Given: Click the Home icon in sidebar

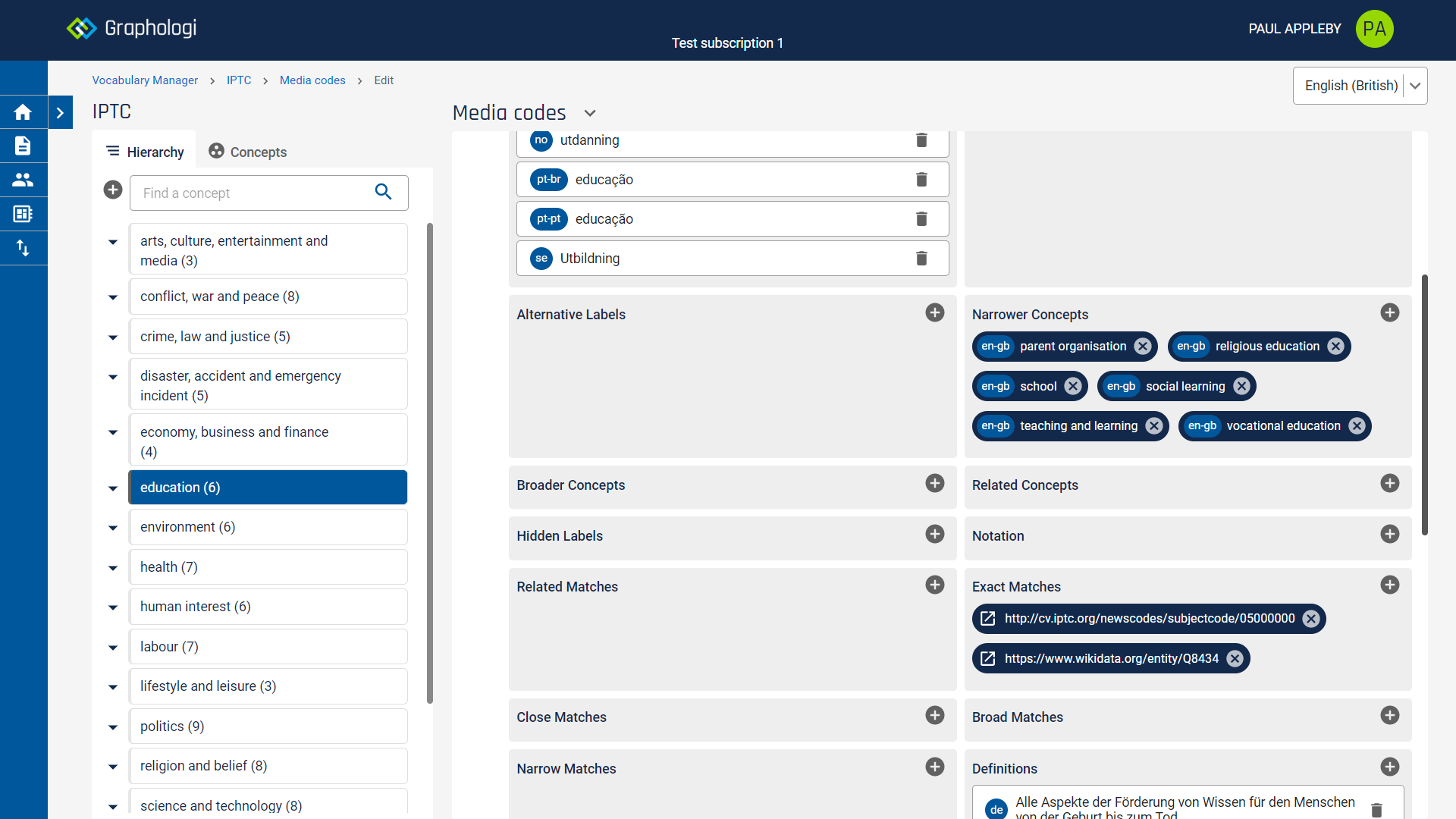Looking at the screenshot, I should point(23,112).
